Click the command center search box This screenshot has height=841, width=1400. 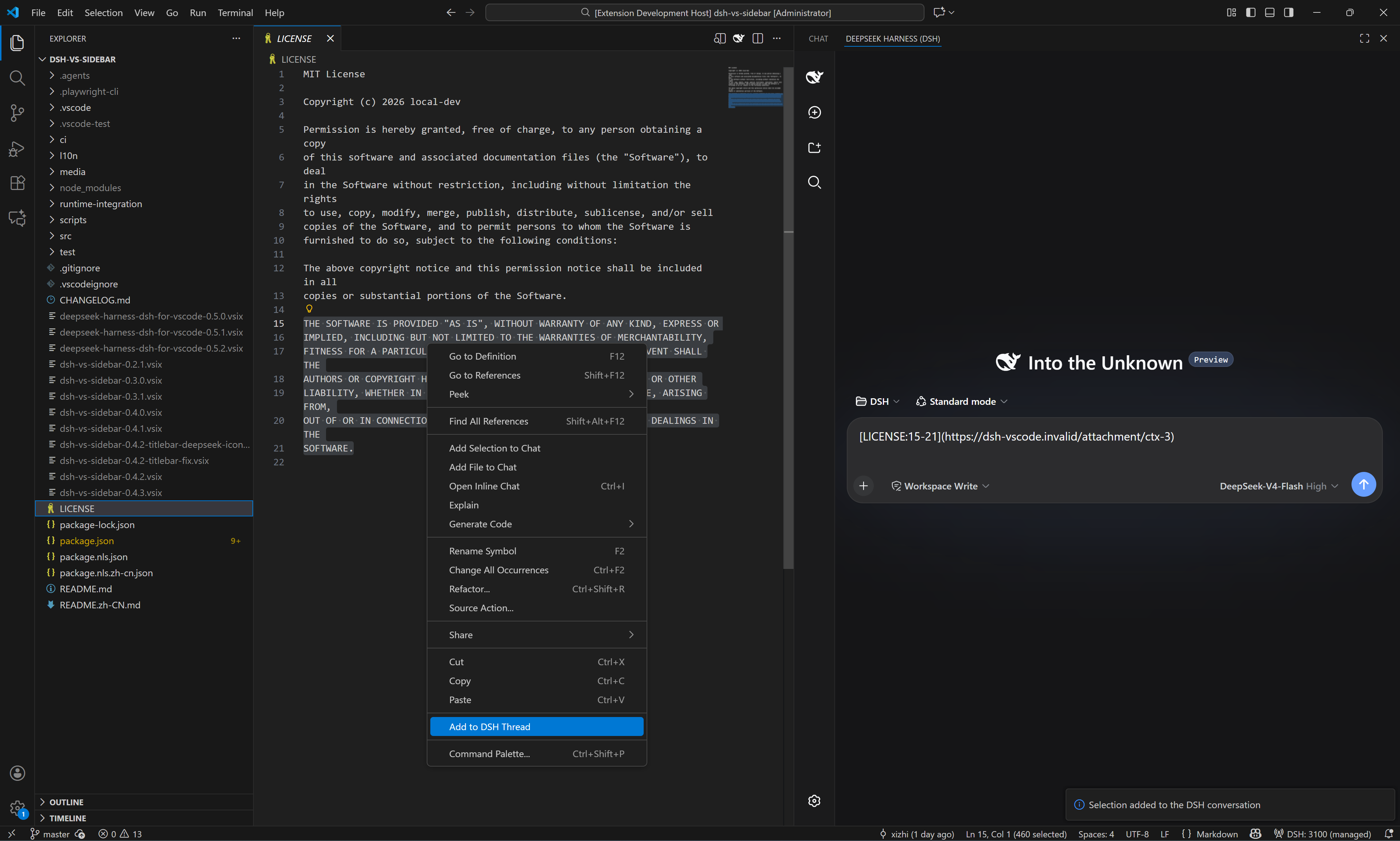coord(705,12)
